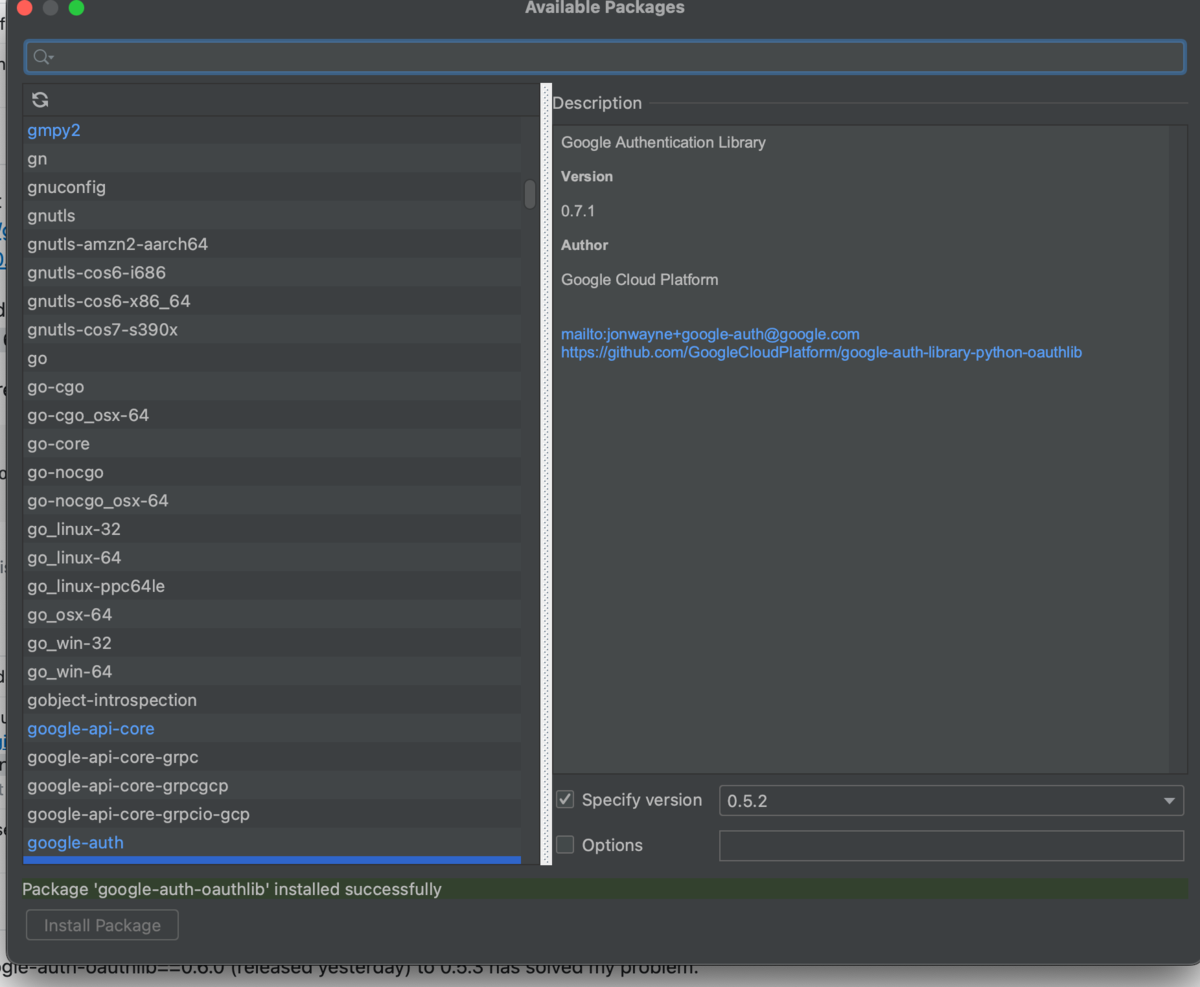Viewport: 1200px width, 987px height.
Task: Click the green zoom window button
Action: (x=76, y=8)
